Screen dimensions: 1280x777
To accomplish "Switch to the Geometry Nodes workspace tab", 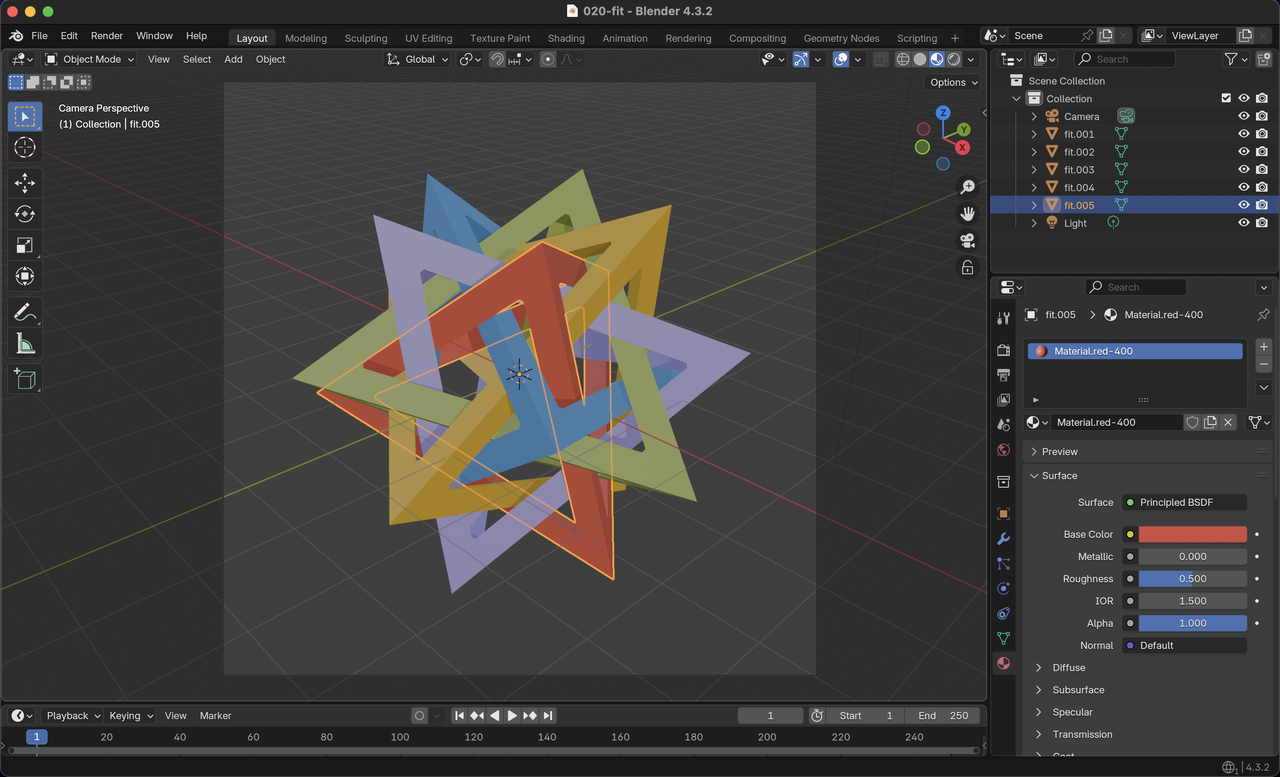I will coord(842,38).
